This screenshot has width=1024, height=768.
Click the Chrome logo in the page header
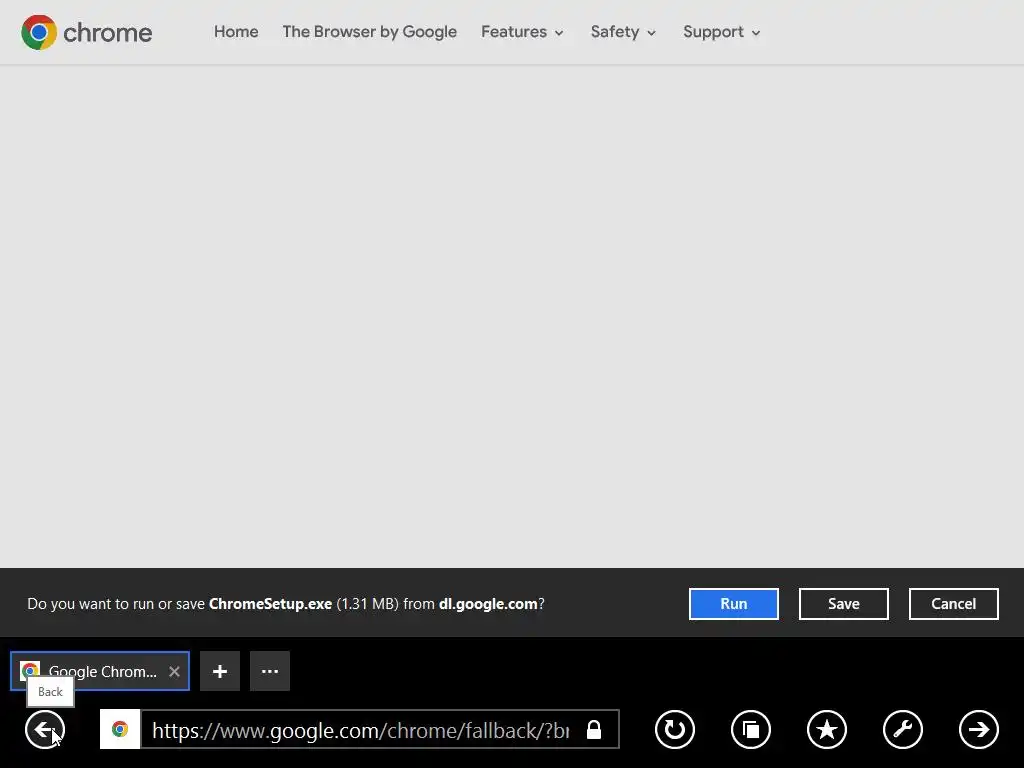coord(86,32)
